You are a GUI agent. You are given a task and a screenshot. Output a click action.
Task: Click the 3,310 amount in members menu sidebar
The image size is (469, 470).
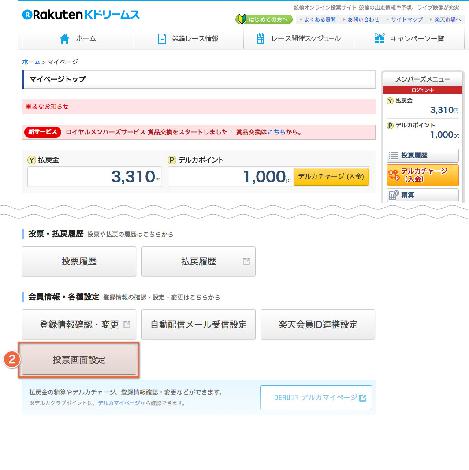442,110
